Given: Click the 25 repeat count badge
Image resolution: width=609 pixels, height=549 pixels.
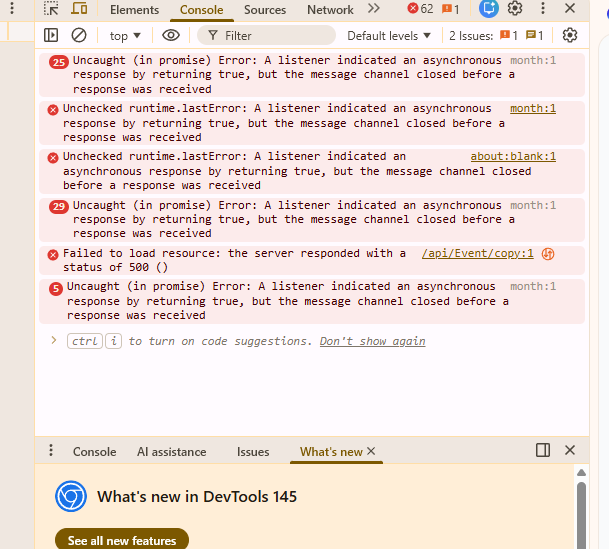Looking at the screenshot, I should tap(59, 62).
